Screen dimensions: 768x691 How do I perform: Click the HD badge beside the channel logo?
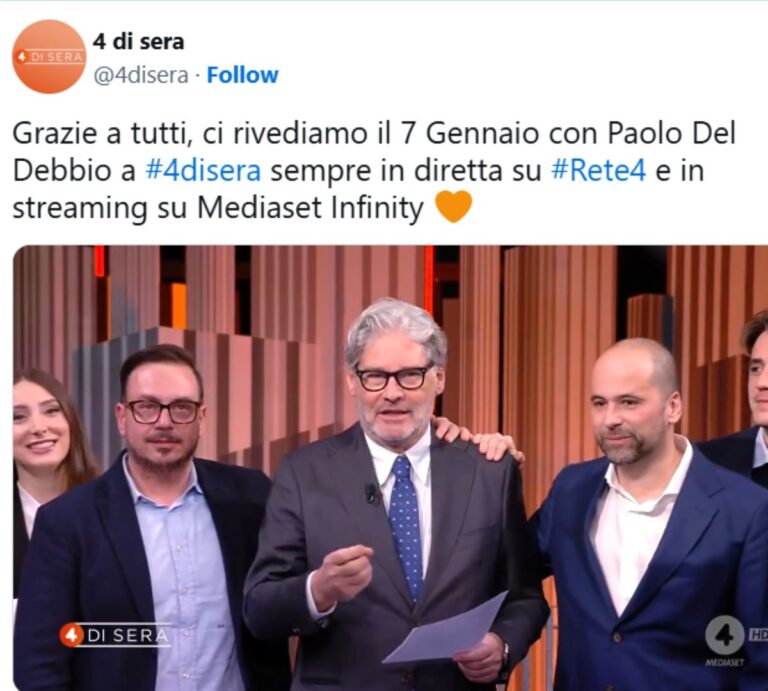click(758, 635)
